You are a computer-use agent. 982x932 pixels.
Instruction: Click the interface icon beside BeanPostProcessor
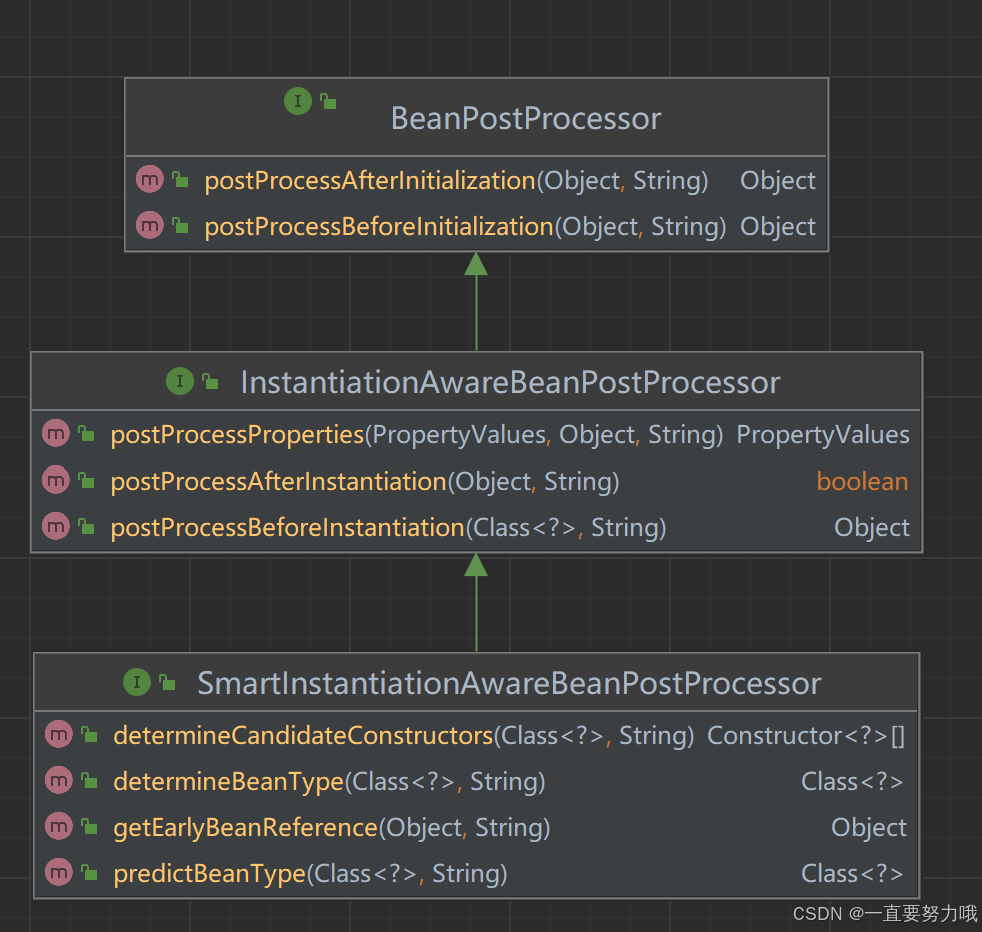coord(297,101)
